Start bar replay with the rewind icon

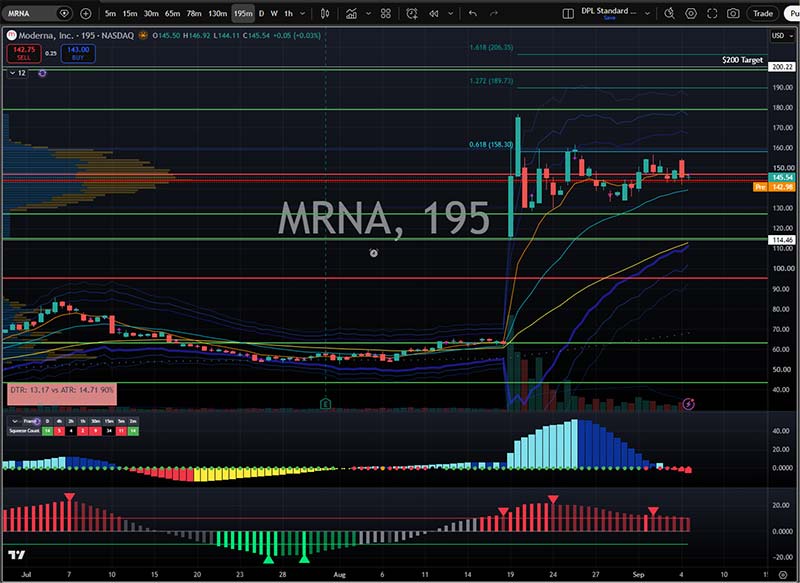(x=434, y=14)
